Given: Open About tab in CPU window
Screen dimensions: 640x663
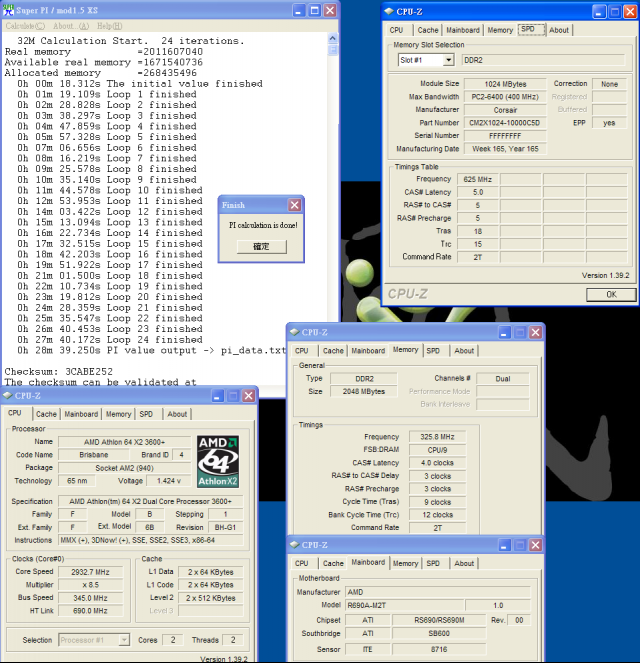Looking at the screenshot, I should (177, 414).
